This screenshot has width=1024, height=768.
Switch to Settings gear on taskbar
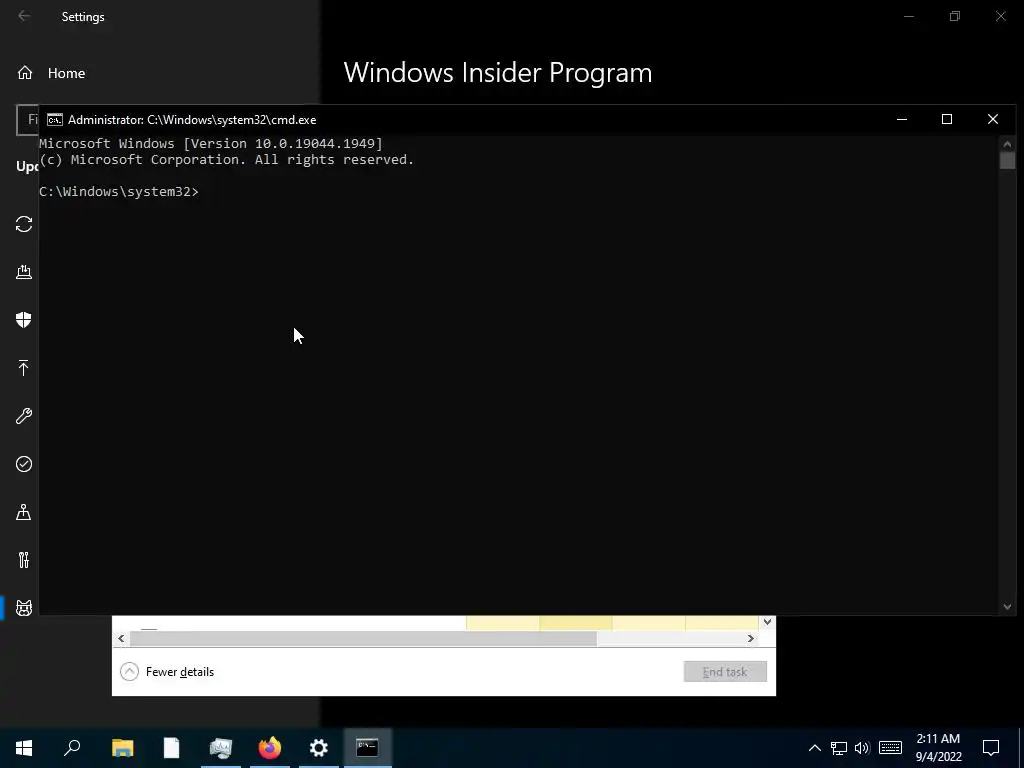tap(319, 748)
